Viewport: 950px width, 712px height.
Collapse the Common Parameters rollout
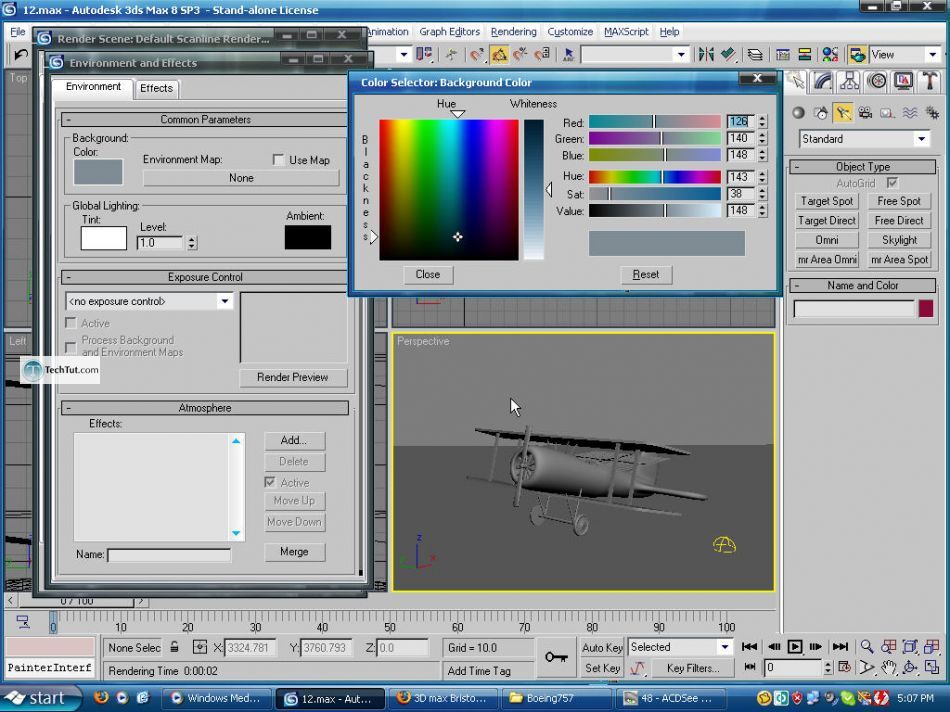click(205, 119)
